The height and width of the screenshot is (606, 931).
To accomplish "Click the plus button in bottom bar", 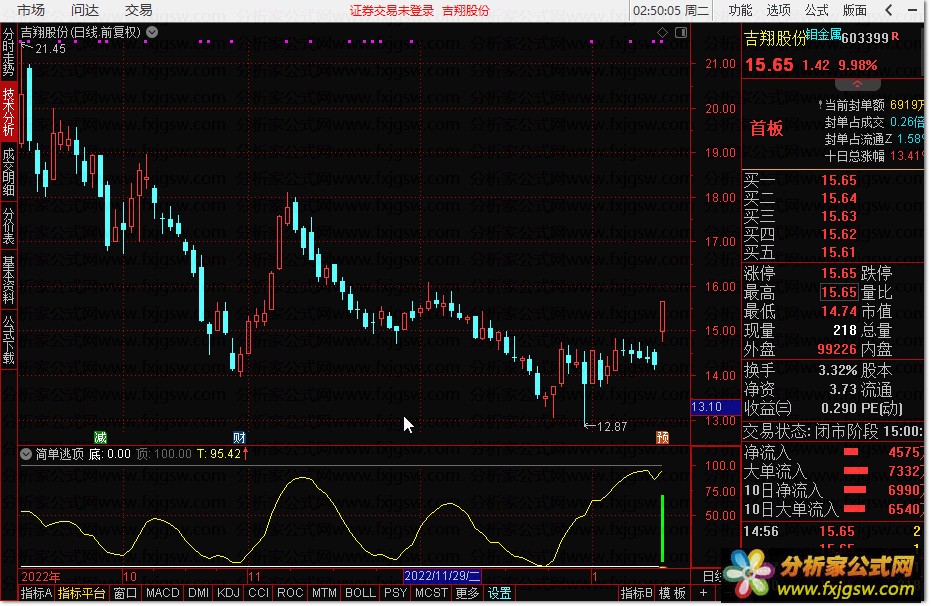I will [x=704, y=593].
